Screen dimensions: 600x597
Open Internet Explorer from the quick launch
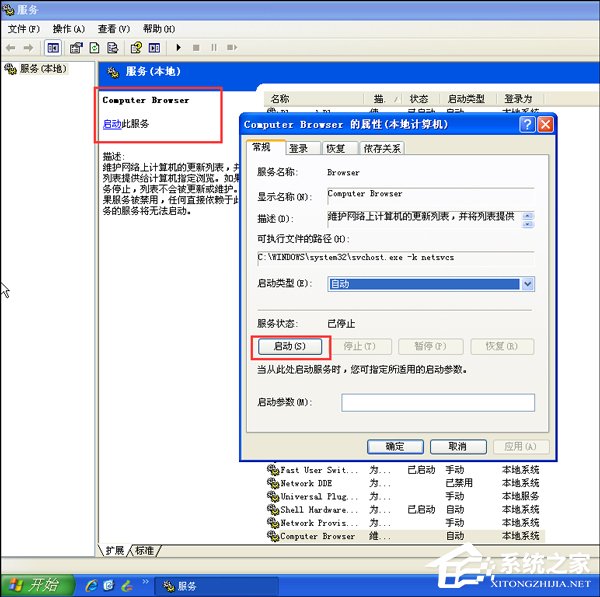(91, 586)
